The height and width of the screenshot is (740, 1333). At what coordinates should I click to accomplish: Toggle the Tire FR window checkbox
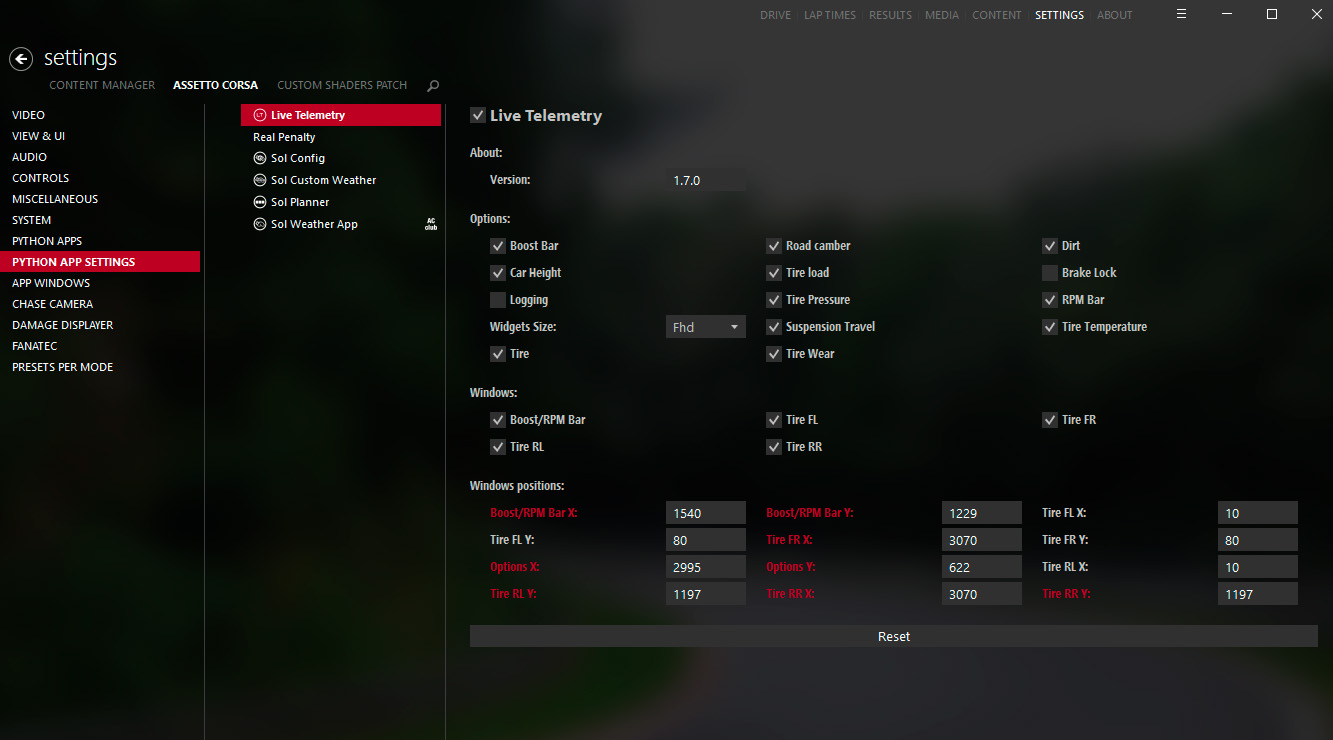1050,420
